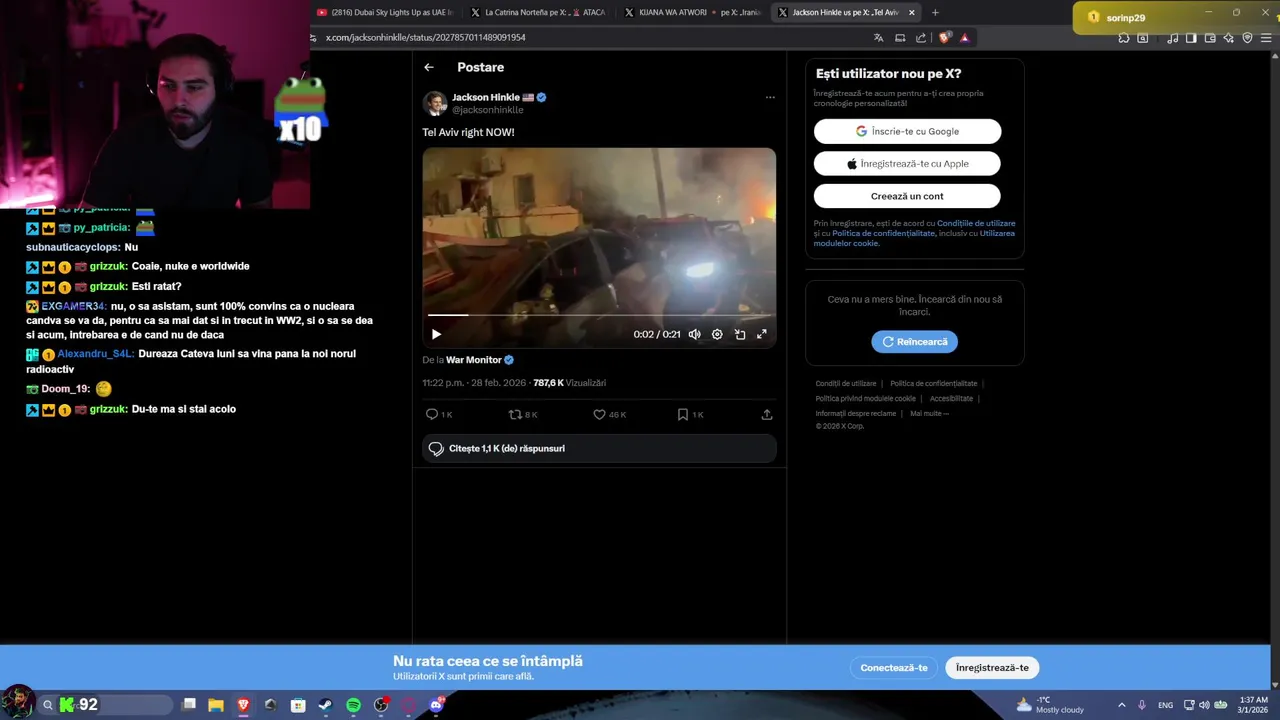
Task: Click Înregistrează-te in the bottom banner
Action: (992, 668)
